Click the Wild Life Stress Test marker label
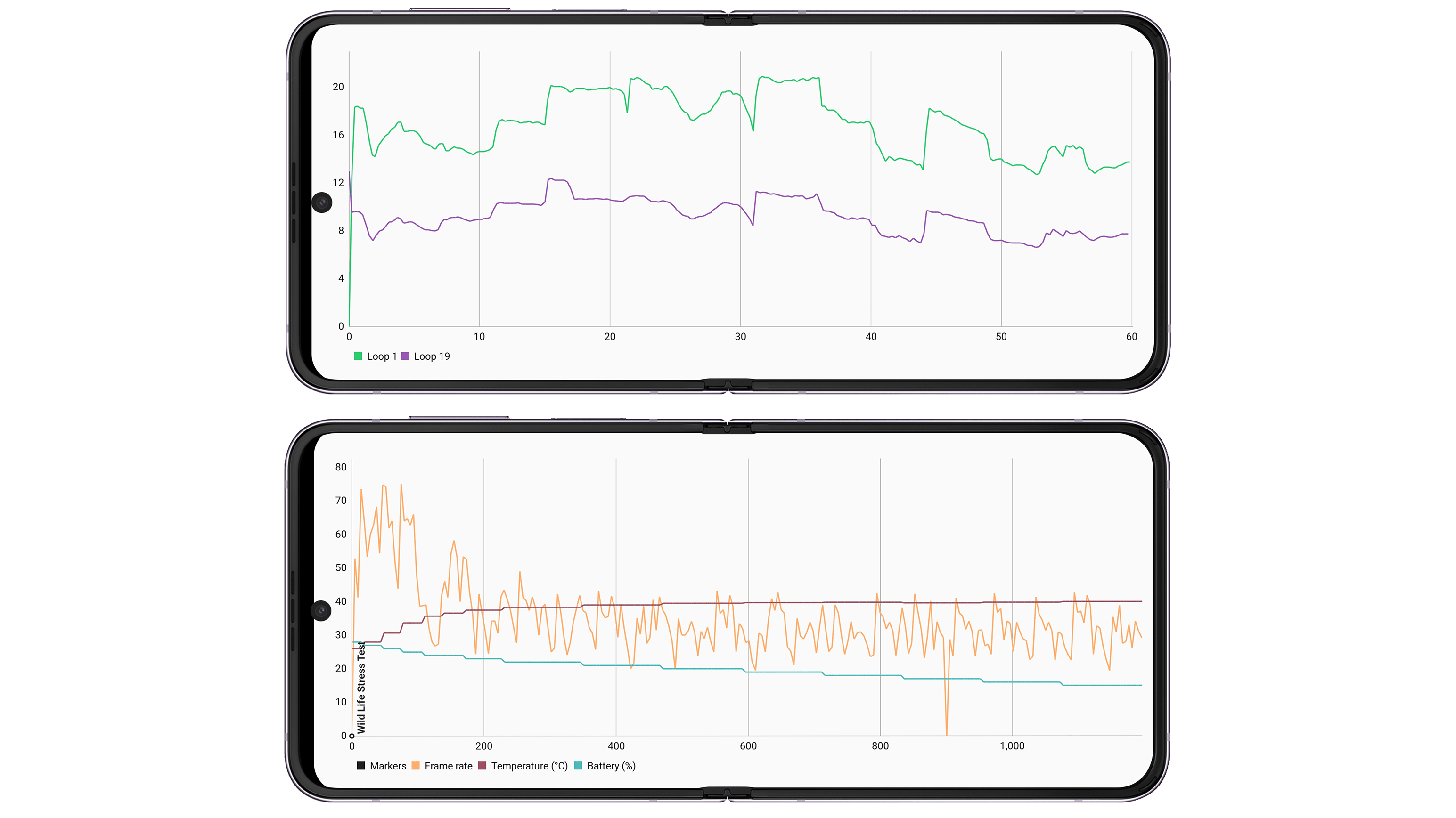1456x818 pixels. (362, 687)
